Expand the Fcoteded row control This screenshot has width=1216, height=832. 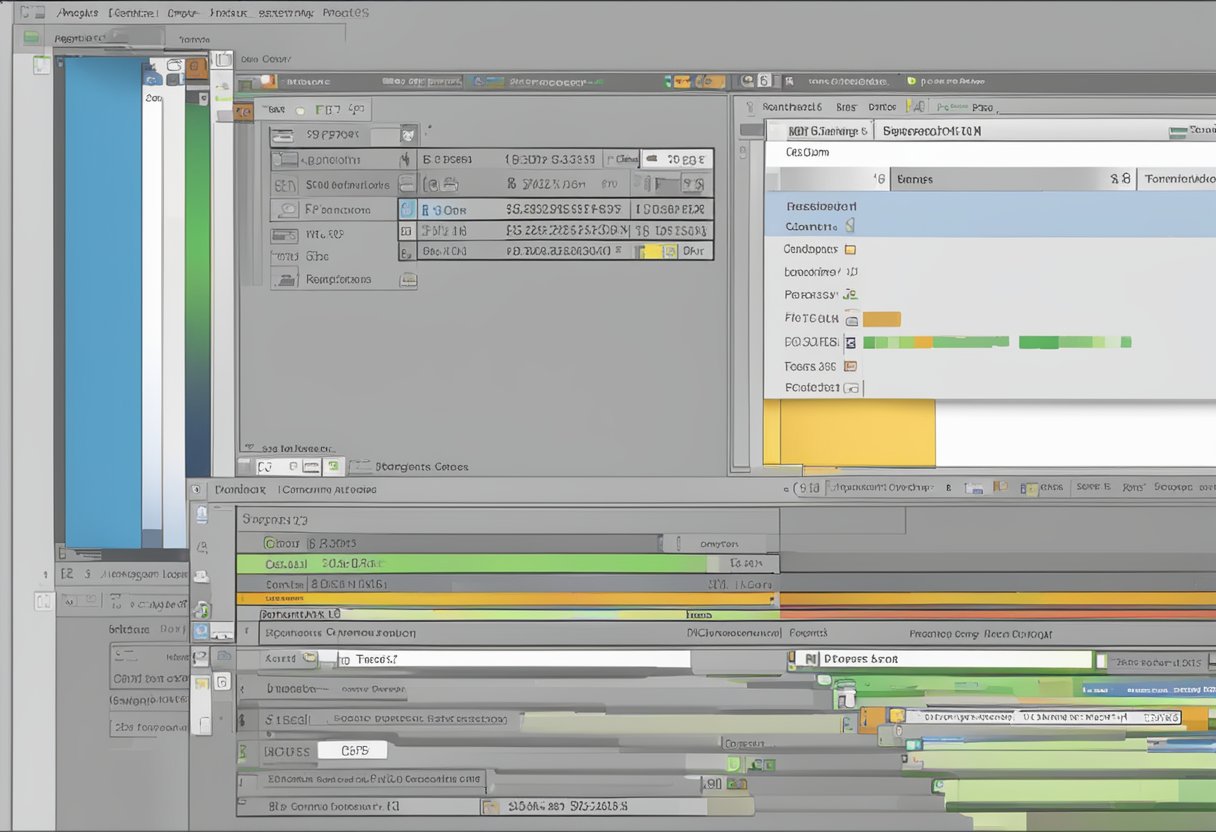pos(851,388)
